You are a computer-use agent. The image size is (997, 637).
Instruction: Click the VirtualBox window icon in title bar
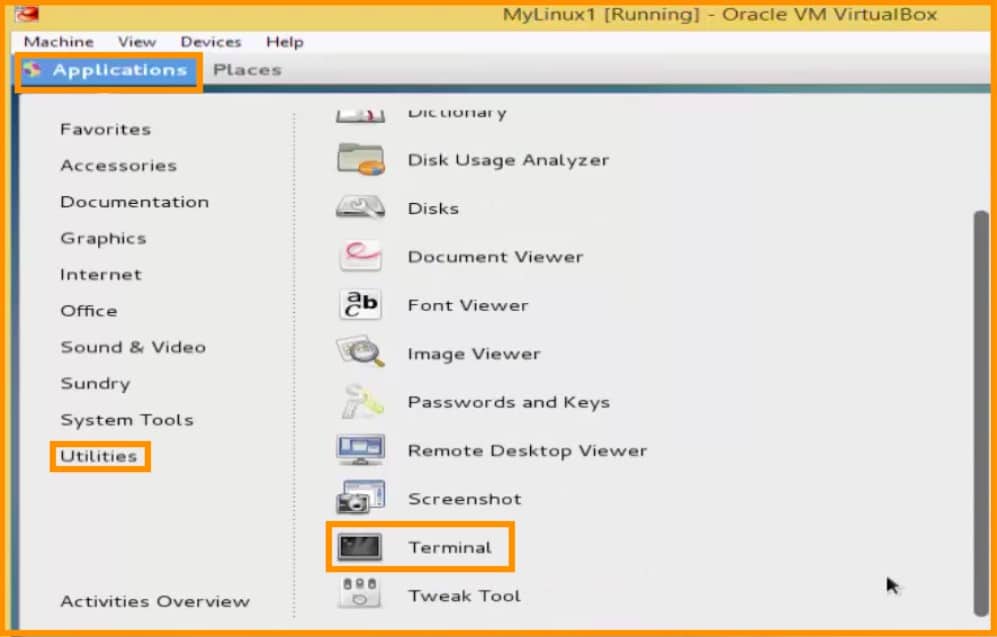tap(27, 13)
